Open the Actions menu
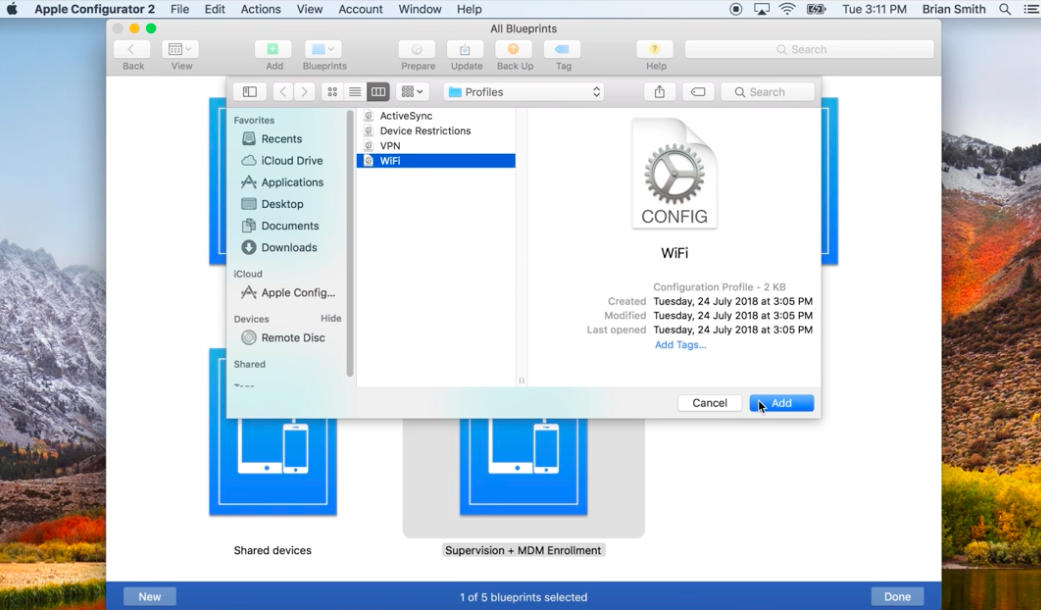1041x610 pixels. [260, 9]
